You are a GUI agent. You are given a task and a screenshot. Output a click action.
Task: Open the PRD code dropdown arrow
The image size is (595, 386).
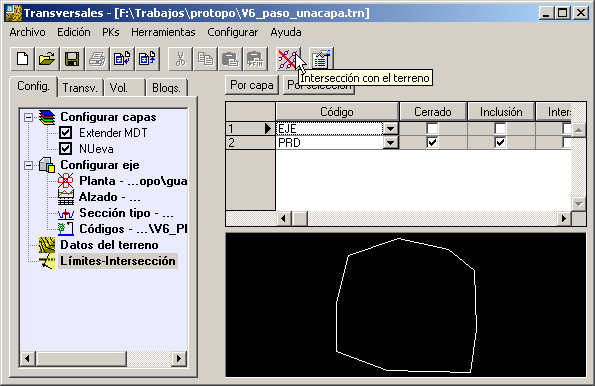(x=390, y=143)
